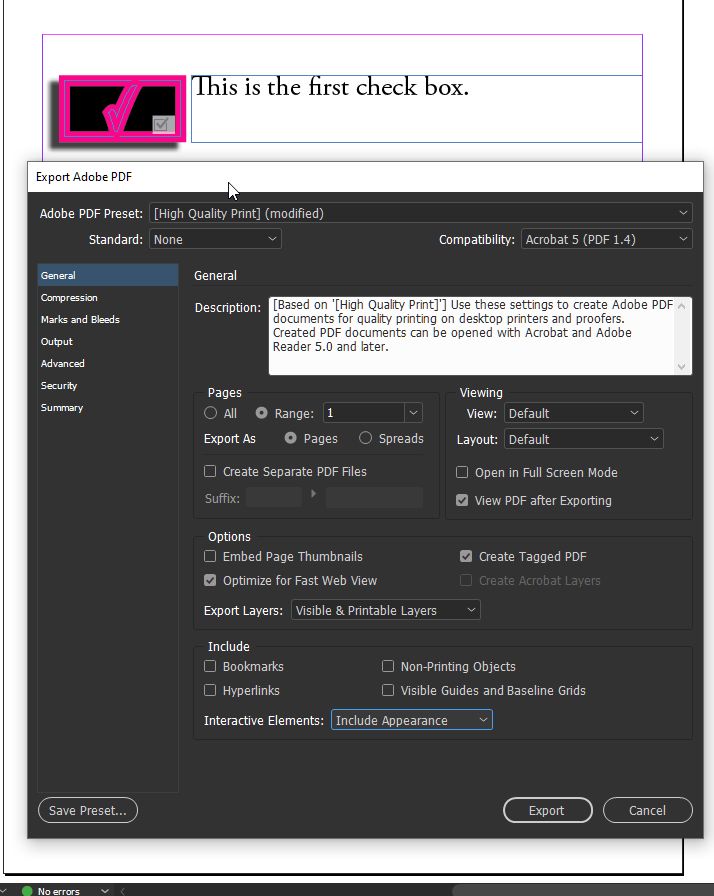
Task: Enable Non-Printing Objects checkbox
Action: tap(388, 666)
